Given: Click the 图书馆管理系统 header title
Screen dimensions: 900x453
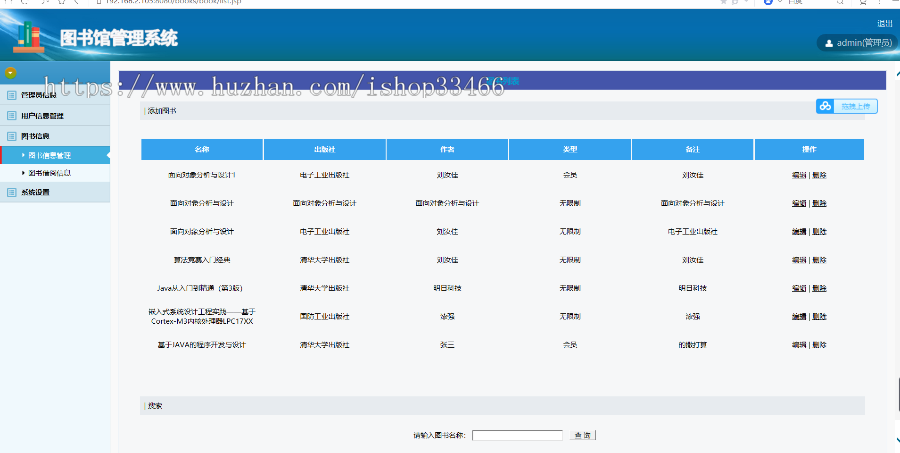Looking at the screenshot, I should click(119, 38).
